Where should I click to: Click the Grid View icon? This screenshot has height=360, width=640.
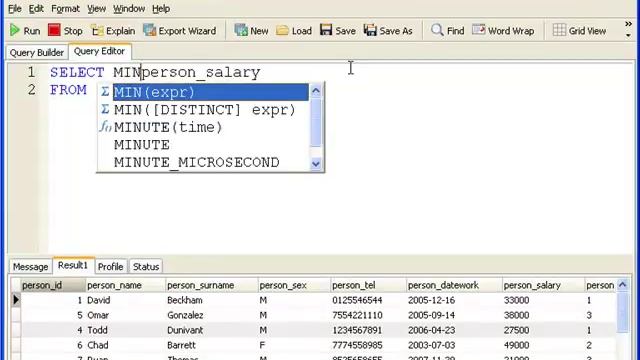[559, 30]
